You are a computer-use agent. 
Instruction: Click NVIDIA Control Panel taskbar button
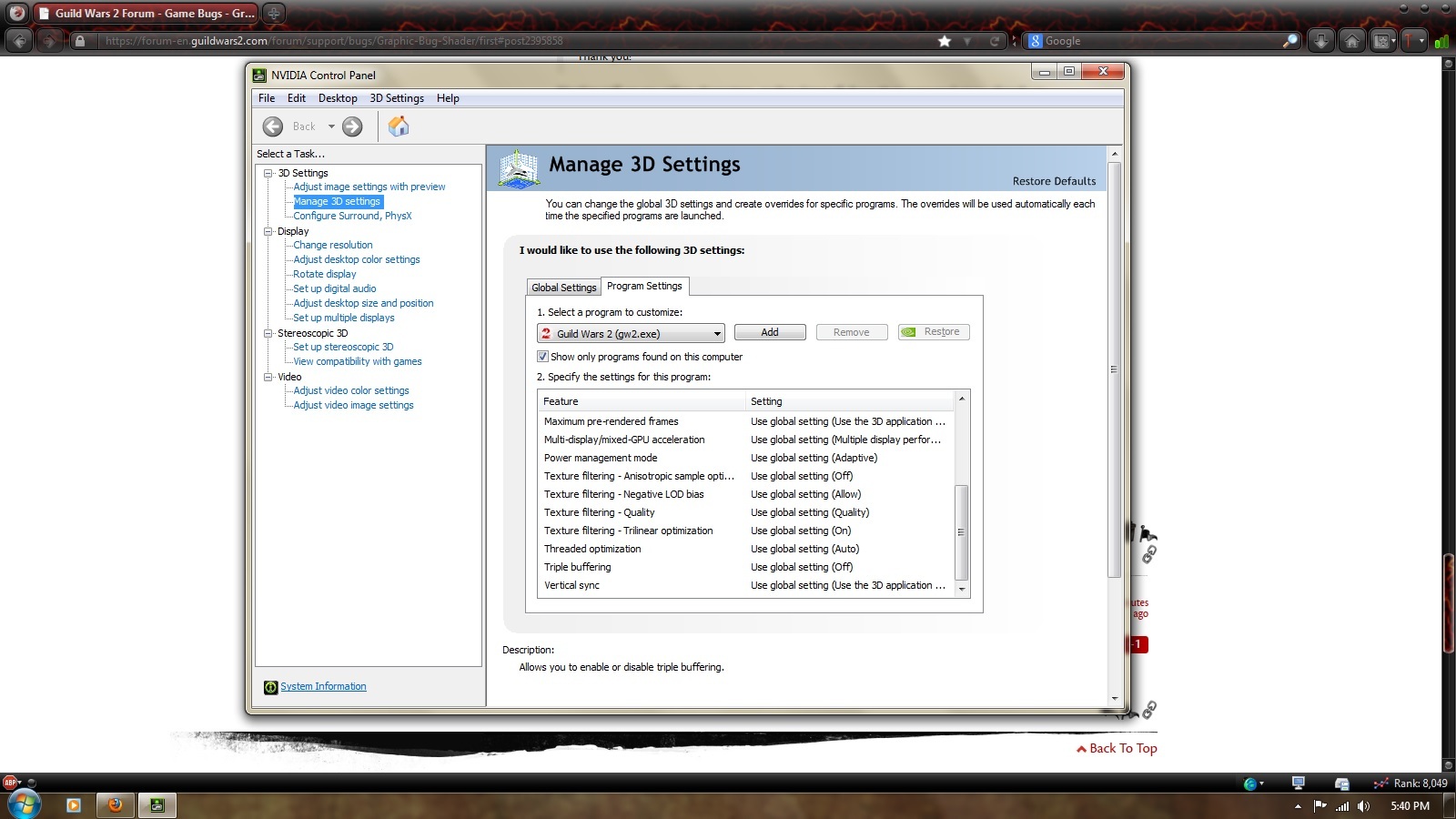click(157, 805)
